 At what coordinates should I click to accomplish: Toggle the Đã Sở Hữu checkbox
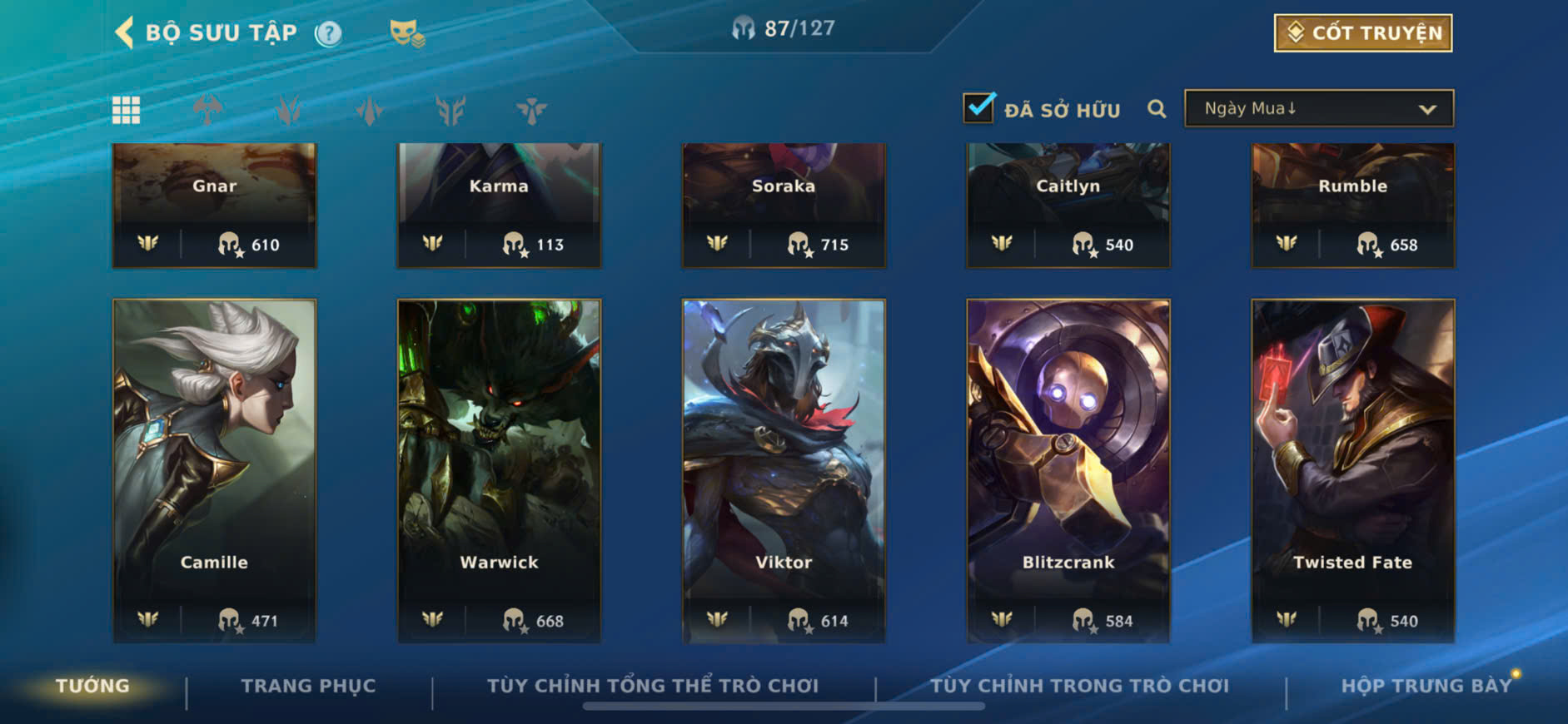[978, 108]
